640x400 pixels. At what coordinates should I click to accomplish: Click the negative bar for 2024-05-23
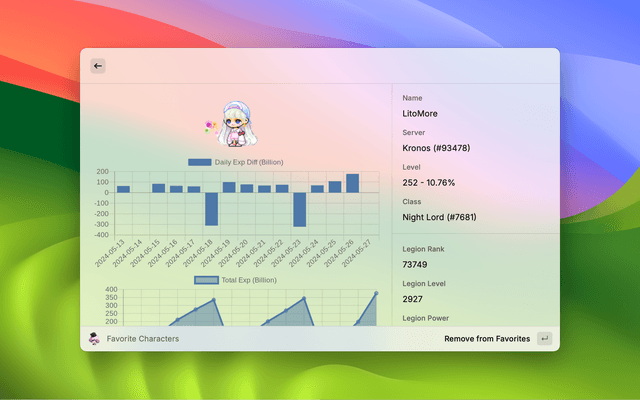pyautogui.click(x=299, y=209)
